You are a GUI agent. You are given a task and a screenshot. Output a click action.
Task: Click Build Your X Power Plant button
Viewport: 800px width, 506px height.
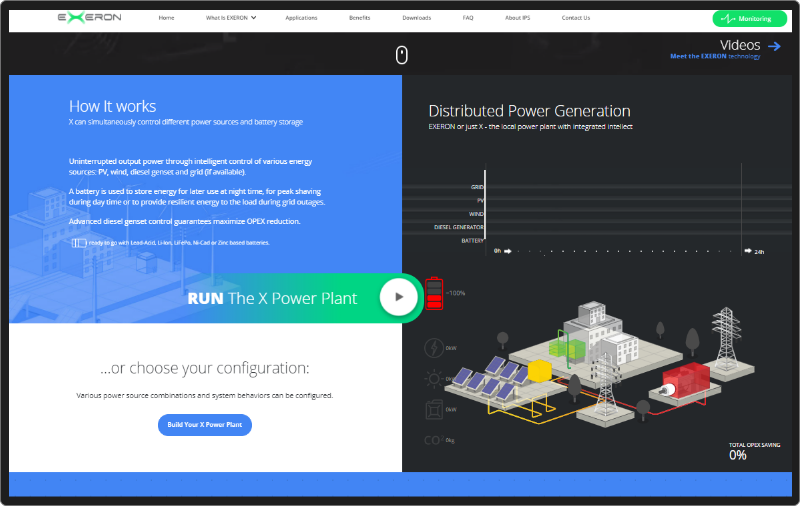pos(205,425)
